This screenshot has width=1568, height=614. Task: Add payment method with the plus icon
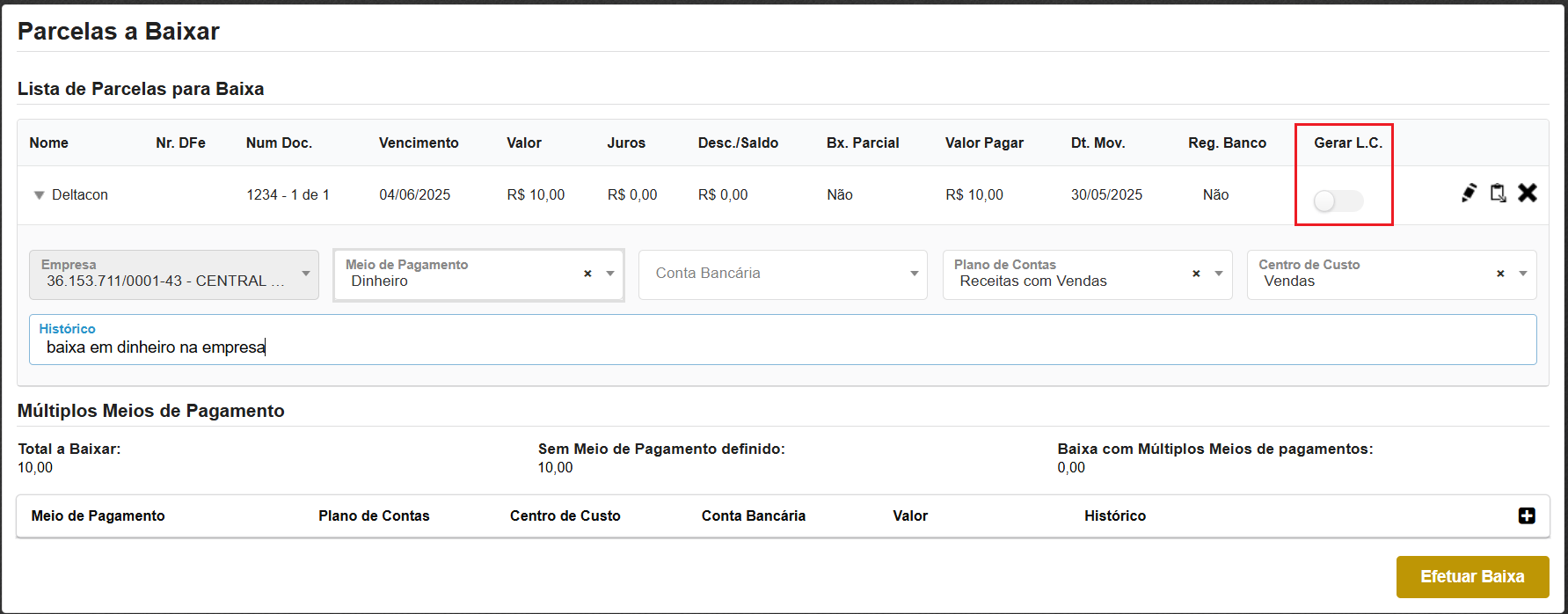(x=1527, y=515)
